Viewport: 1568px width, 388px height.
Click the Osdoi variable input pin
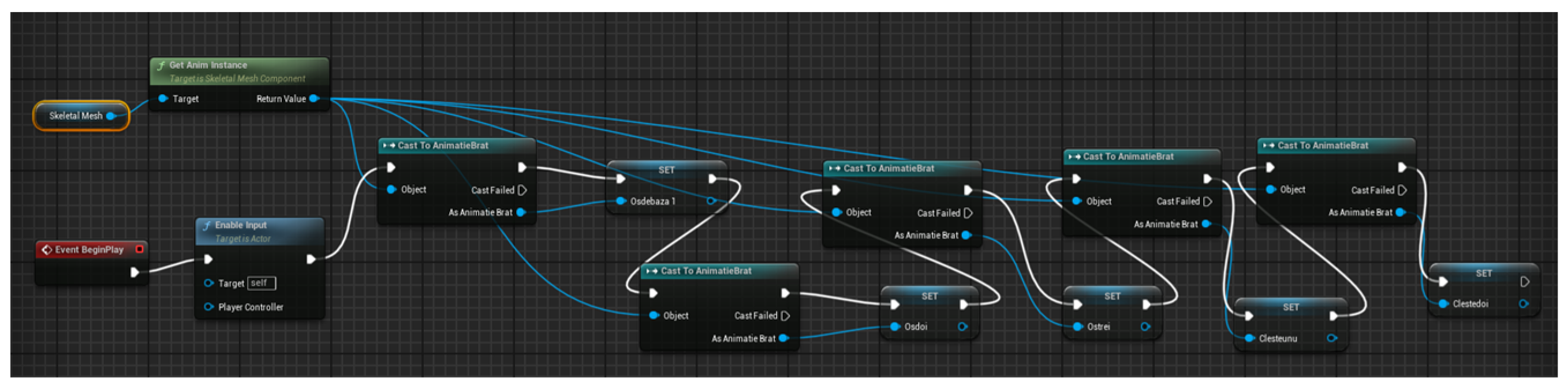[x=895, y=327]
